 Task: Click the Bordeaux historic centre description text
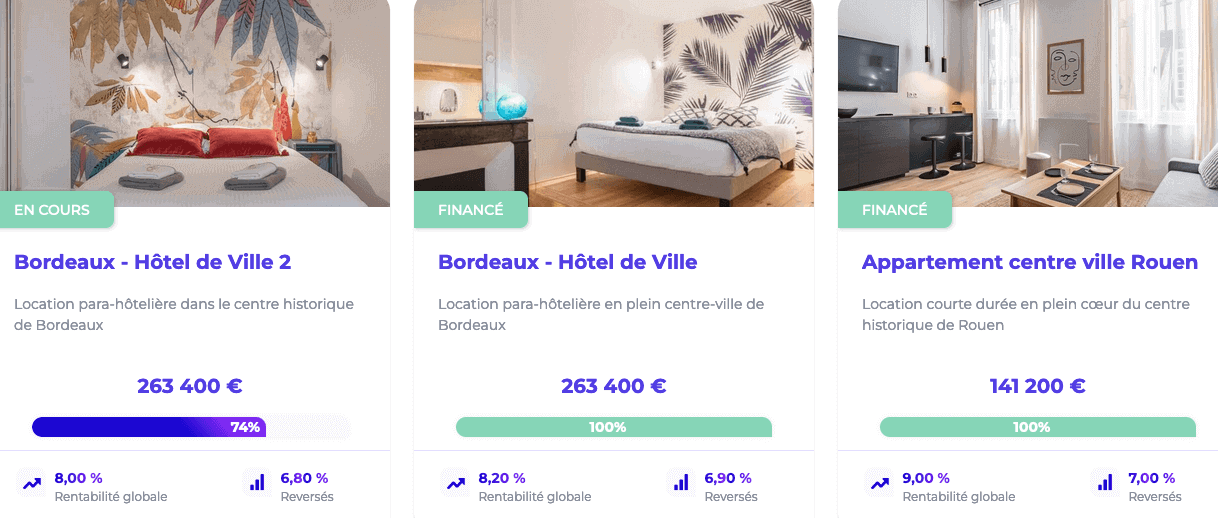184,314
